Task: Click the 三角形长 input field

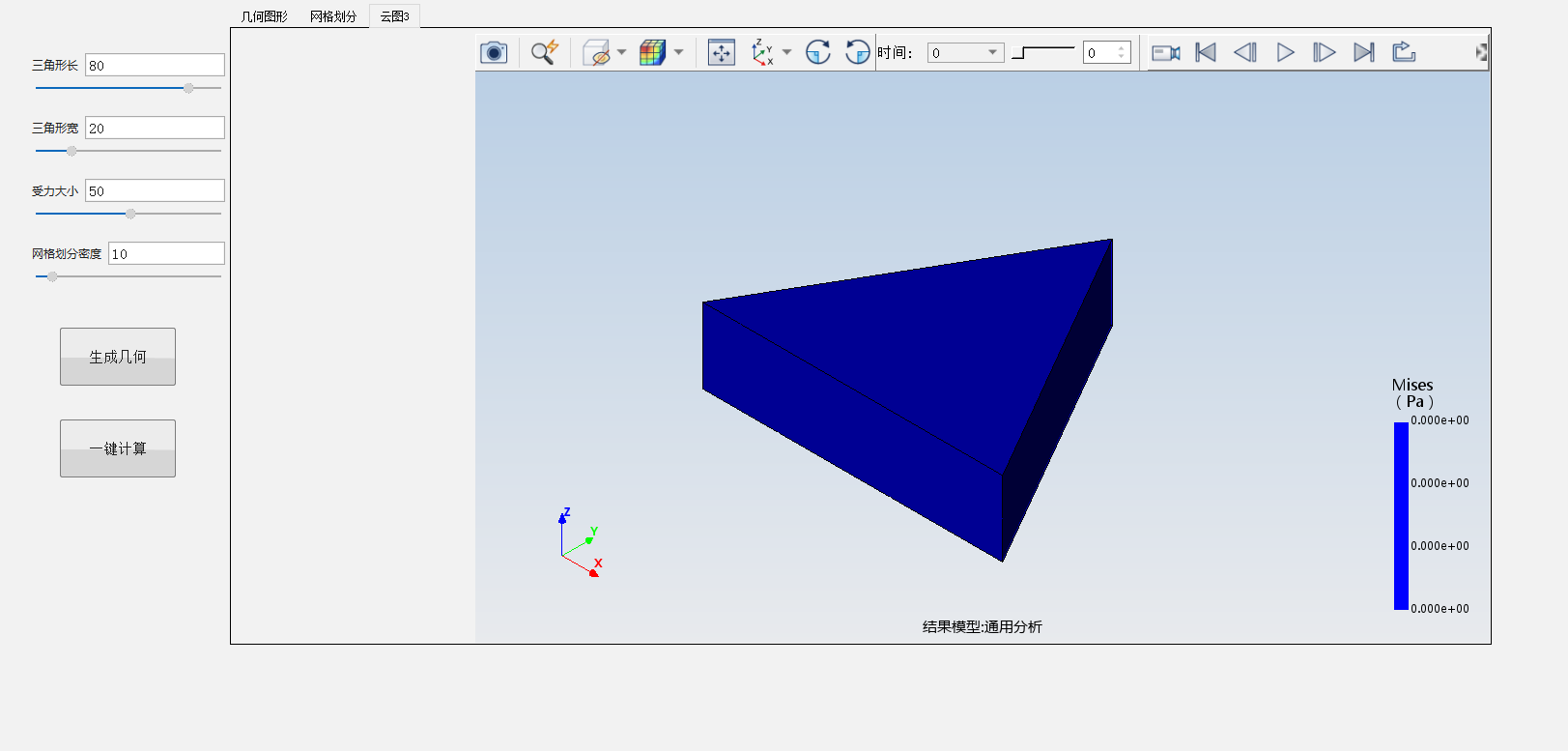Action: point(155,65)
